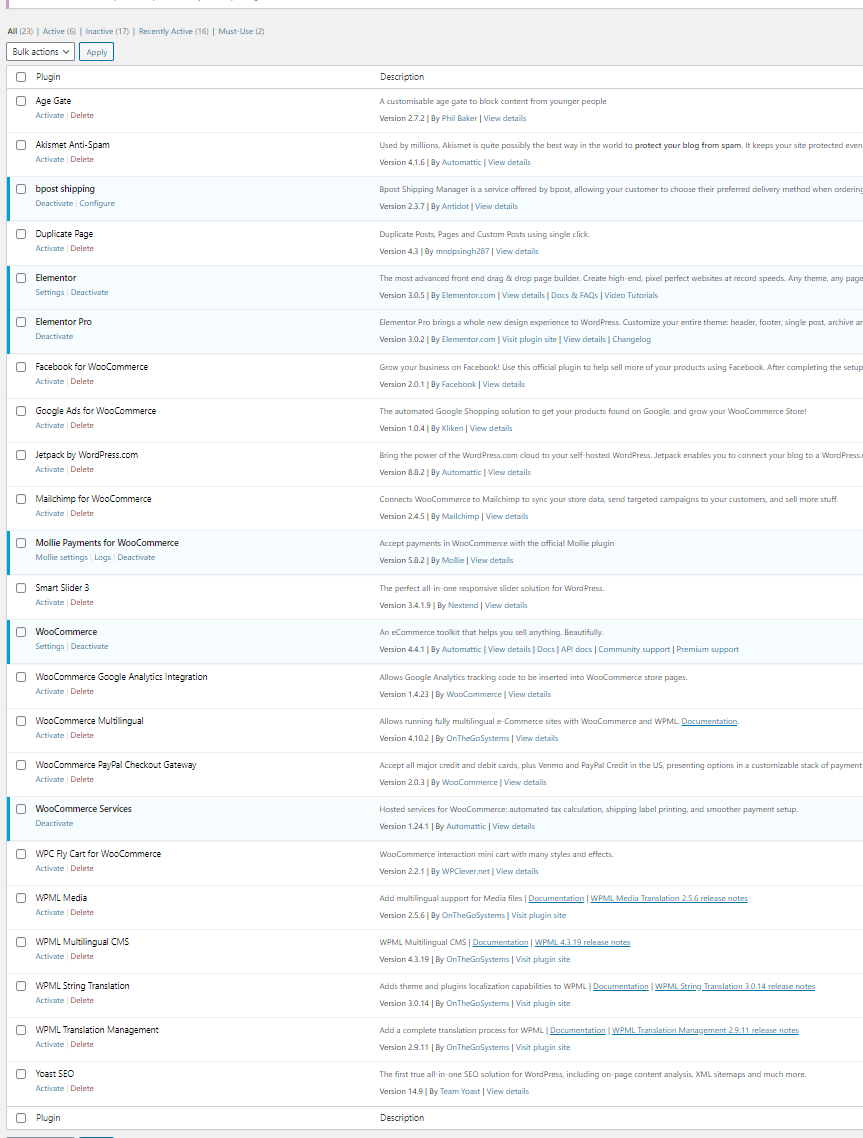Screen dimensions: 863x1138
Task: Activate Google Ads for WooCommerce
Action: (49, 425)
